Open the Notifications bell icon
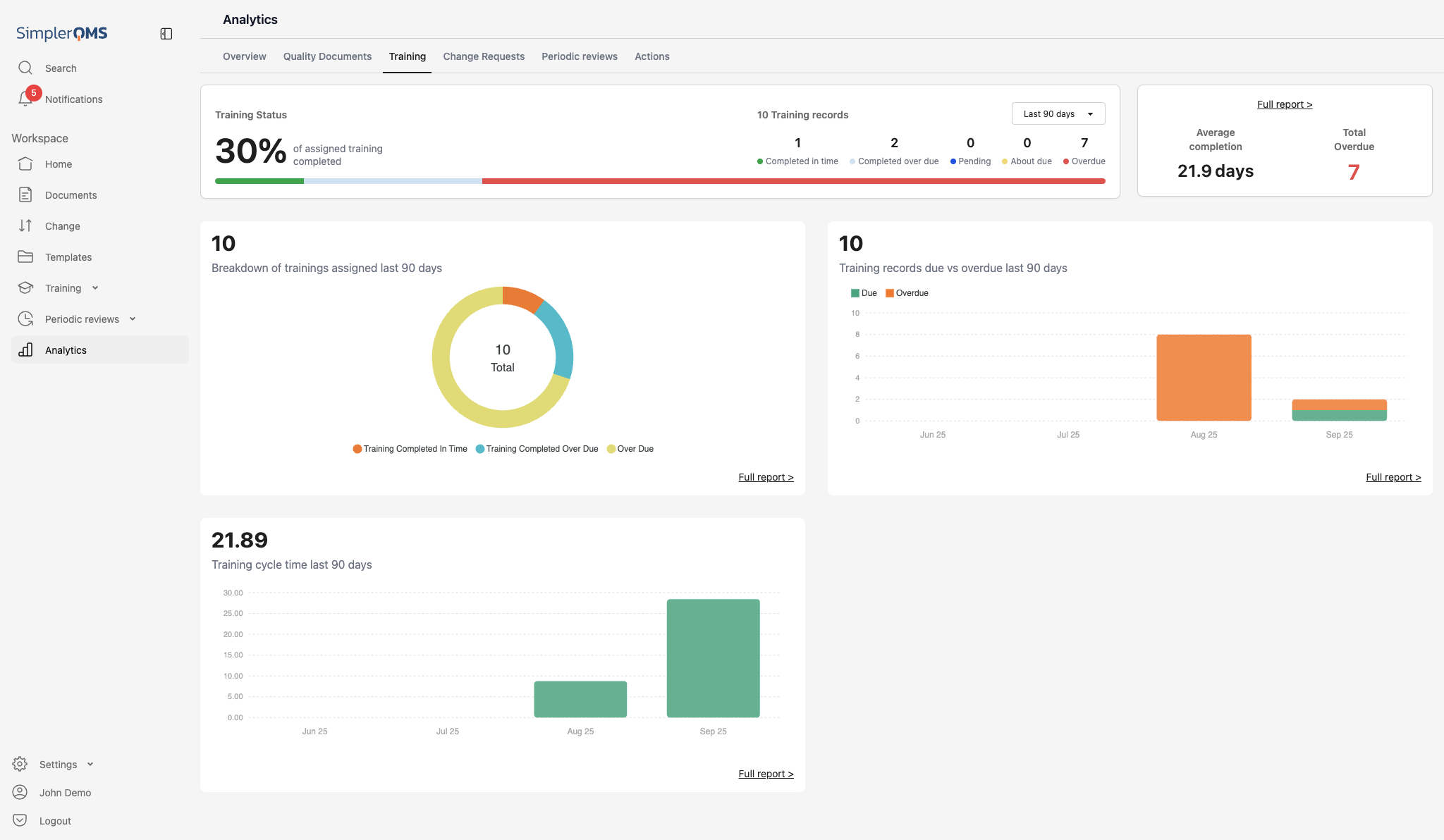Viewport: 1444px width, 840px height. pyautogui.click(x=25, y=99)
